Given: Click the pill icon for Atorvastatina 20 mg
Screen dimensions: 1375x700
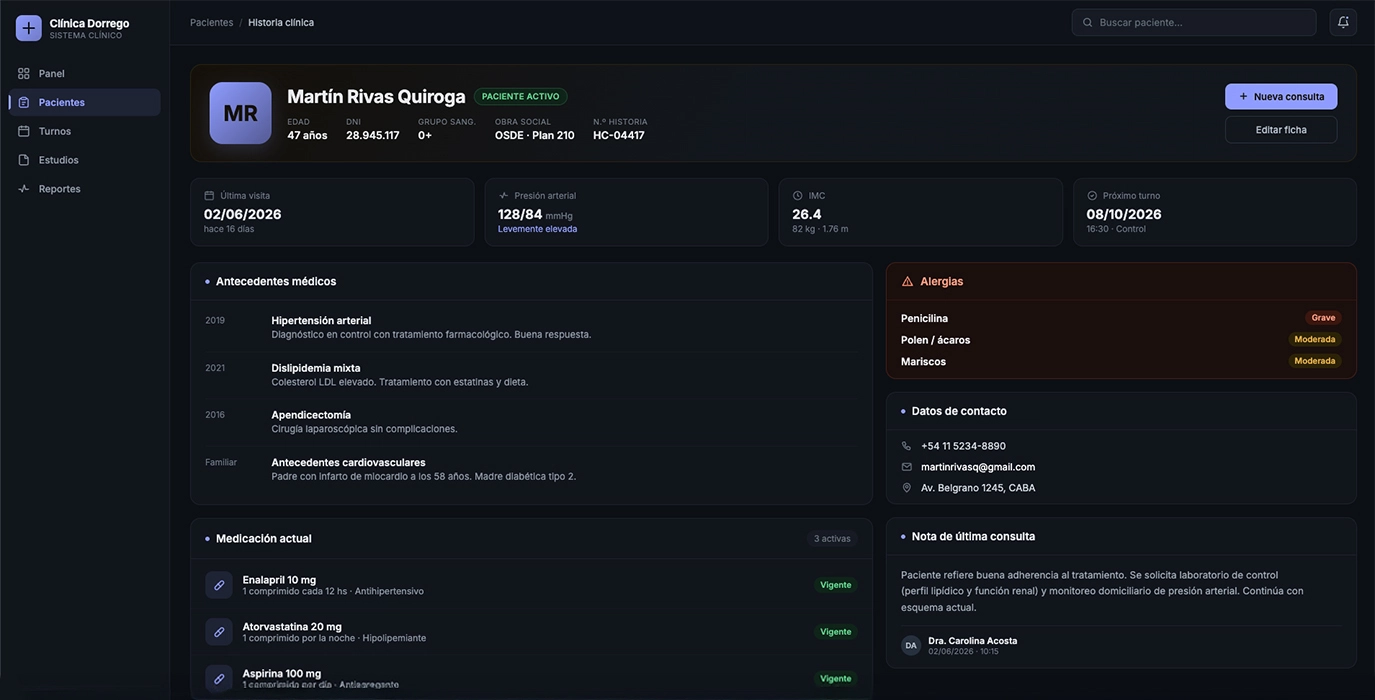Looking at the screenshot, I should [x=219, y=632].
